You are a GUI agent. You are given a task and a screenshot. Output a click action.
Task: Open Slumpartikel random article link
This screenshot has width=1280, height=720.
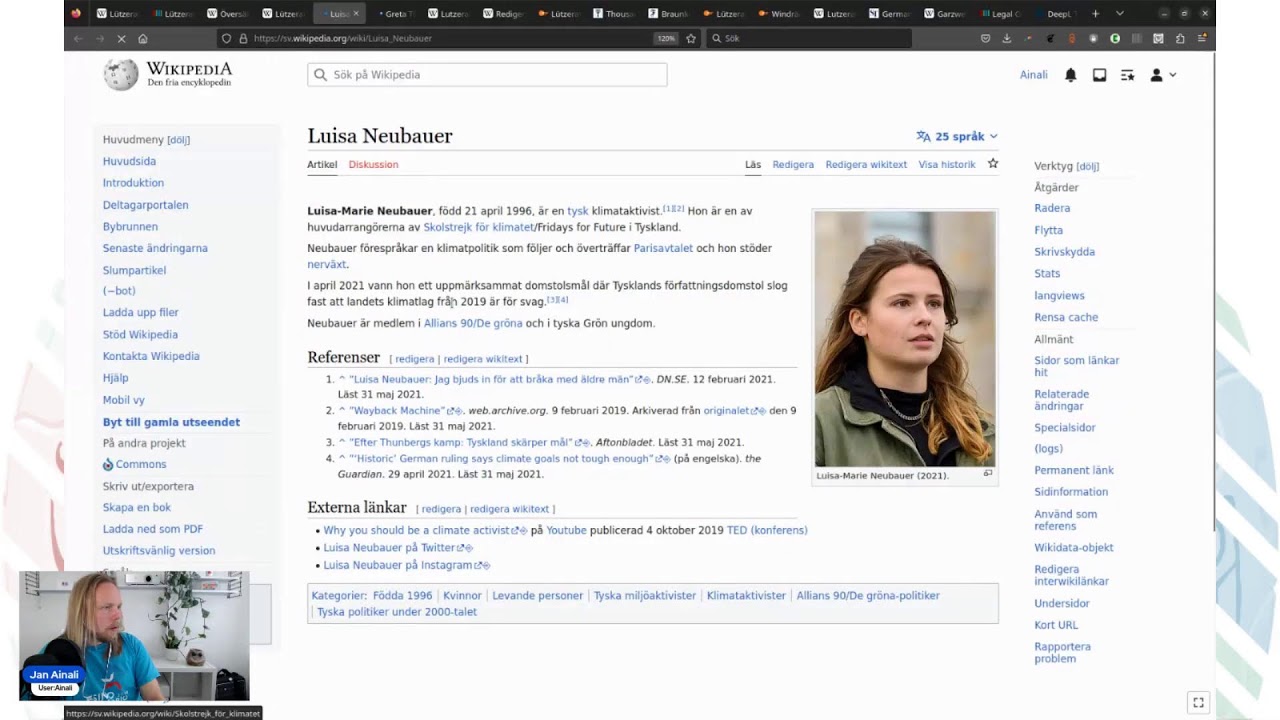(134, 270)
